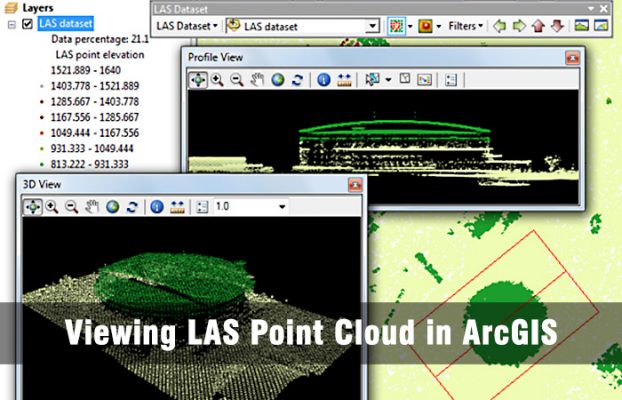Click the LAS Dataset 3D View tool
The height and width of the screenshot is (400, 622).
click(601, 26)
